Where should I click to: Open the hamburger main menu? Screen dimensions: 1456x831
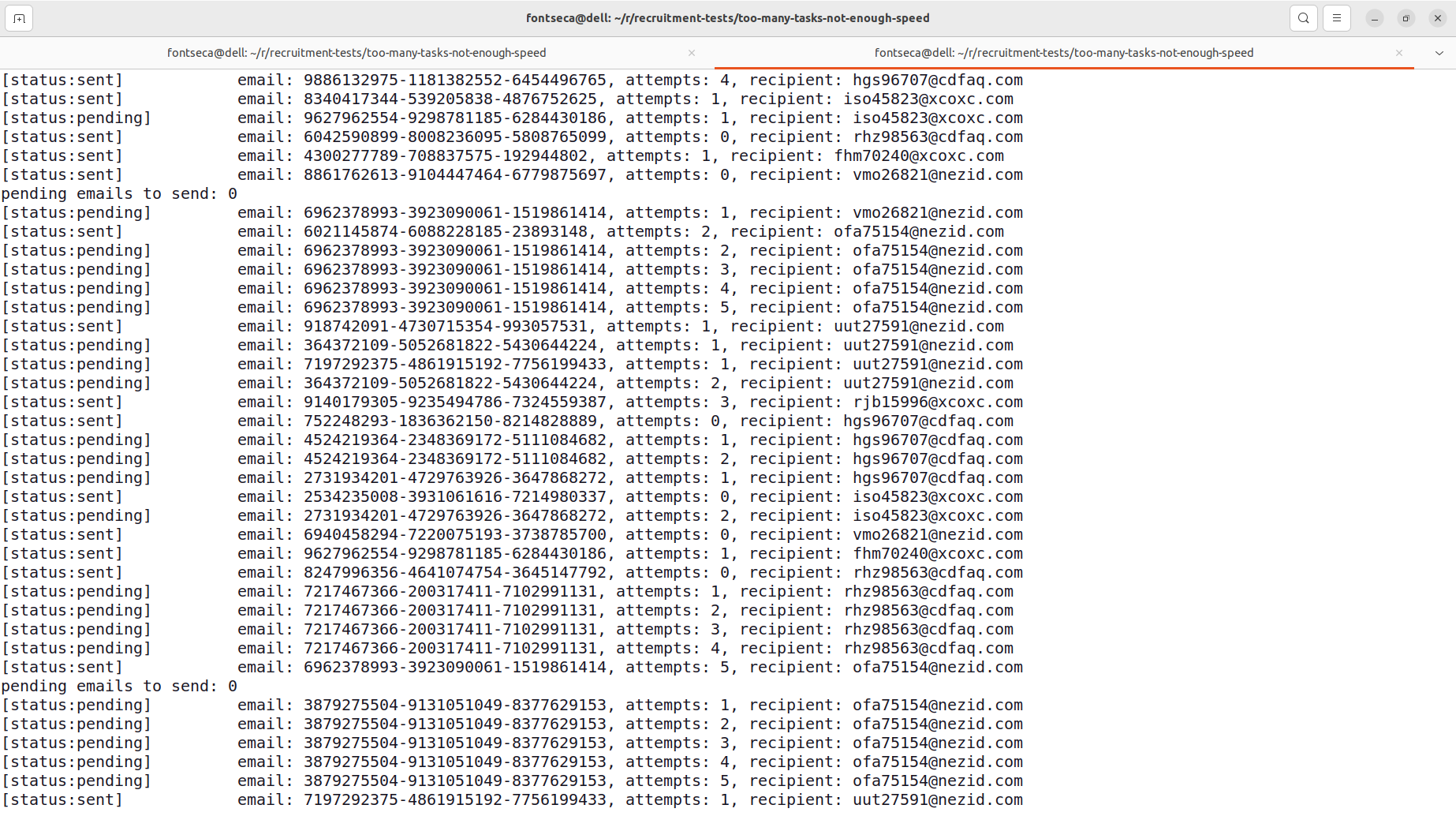point(1337,18)
